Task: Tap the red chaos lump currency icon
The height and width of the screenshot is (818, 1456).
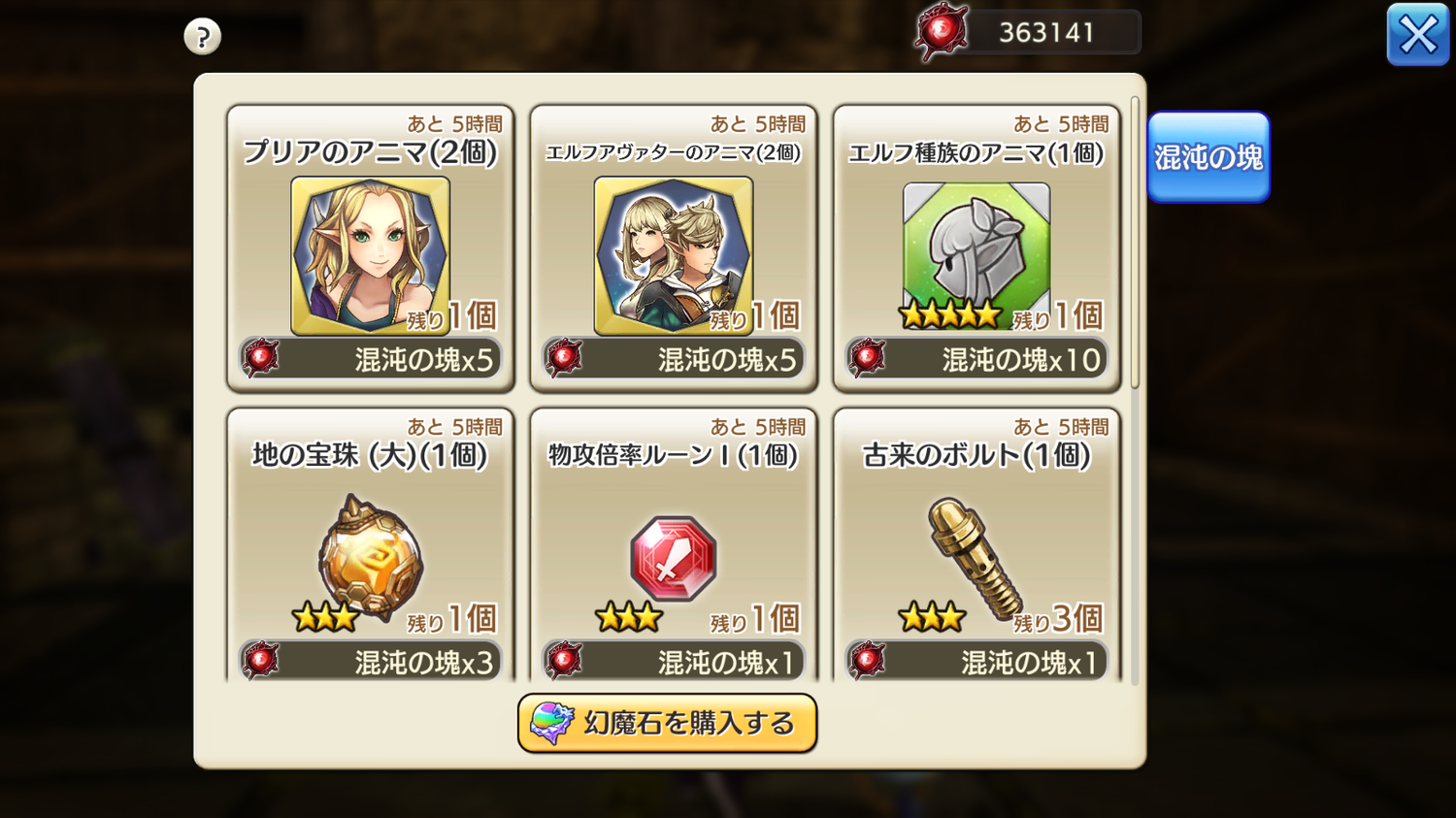Action: pos(941,32)
